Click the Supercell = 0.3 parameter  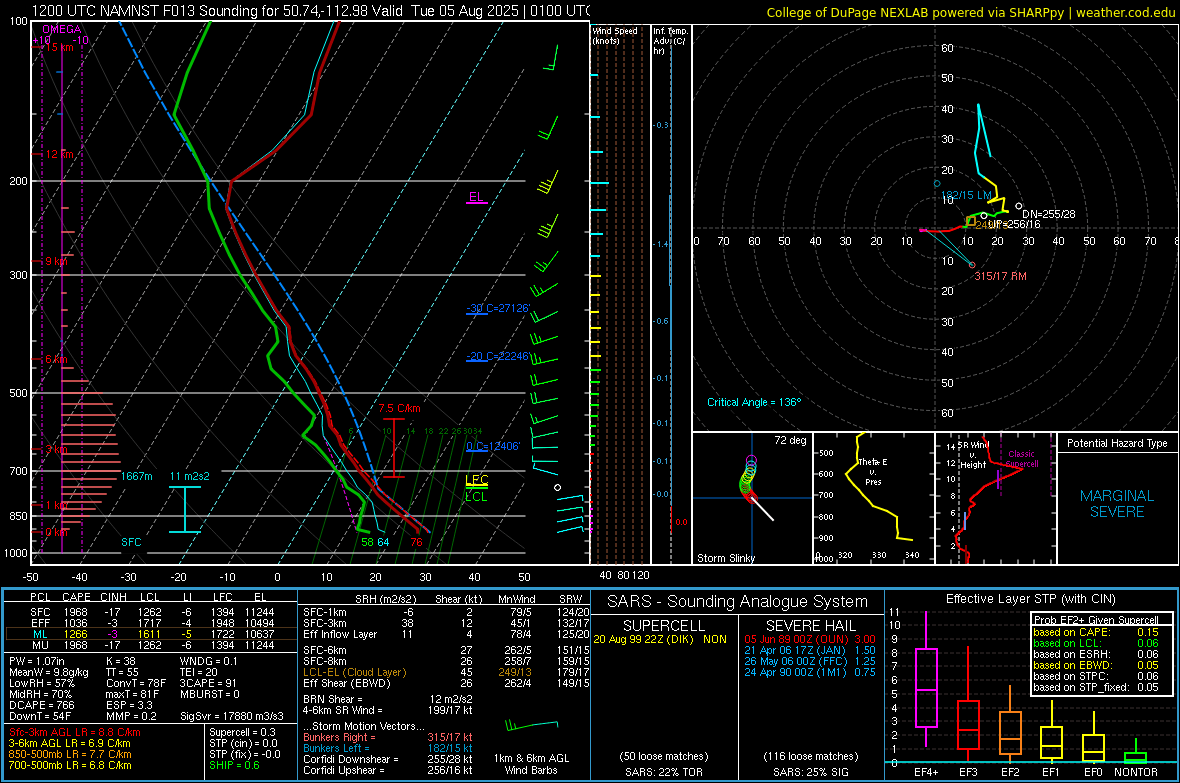[242, 732]
